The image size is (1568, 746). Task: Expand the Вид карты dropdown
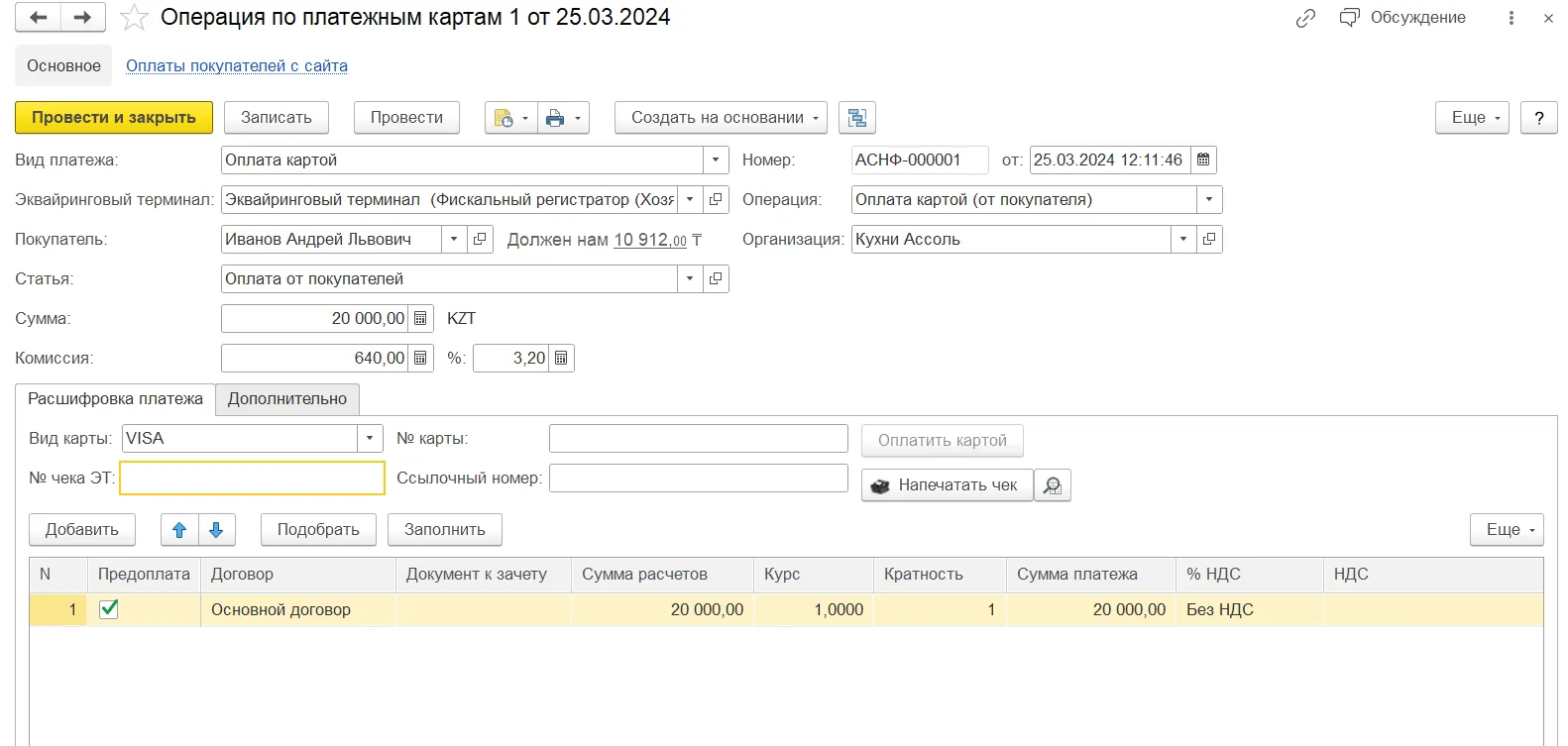click(370, 438)
